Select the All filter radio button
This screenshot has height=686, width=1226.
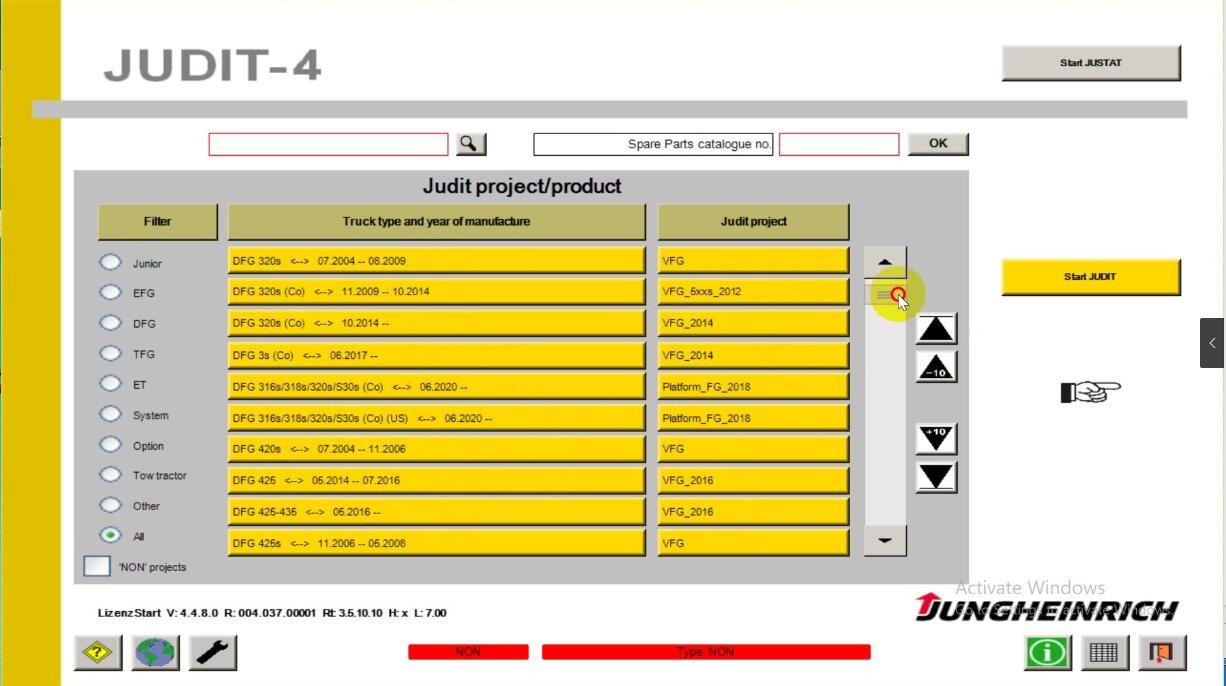tap(110, 536)
